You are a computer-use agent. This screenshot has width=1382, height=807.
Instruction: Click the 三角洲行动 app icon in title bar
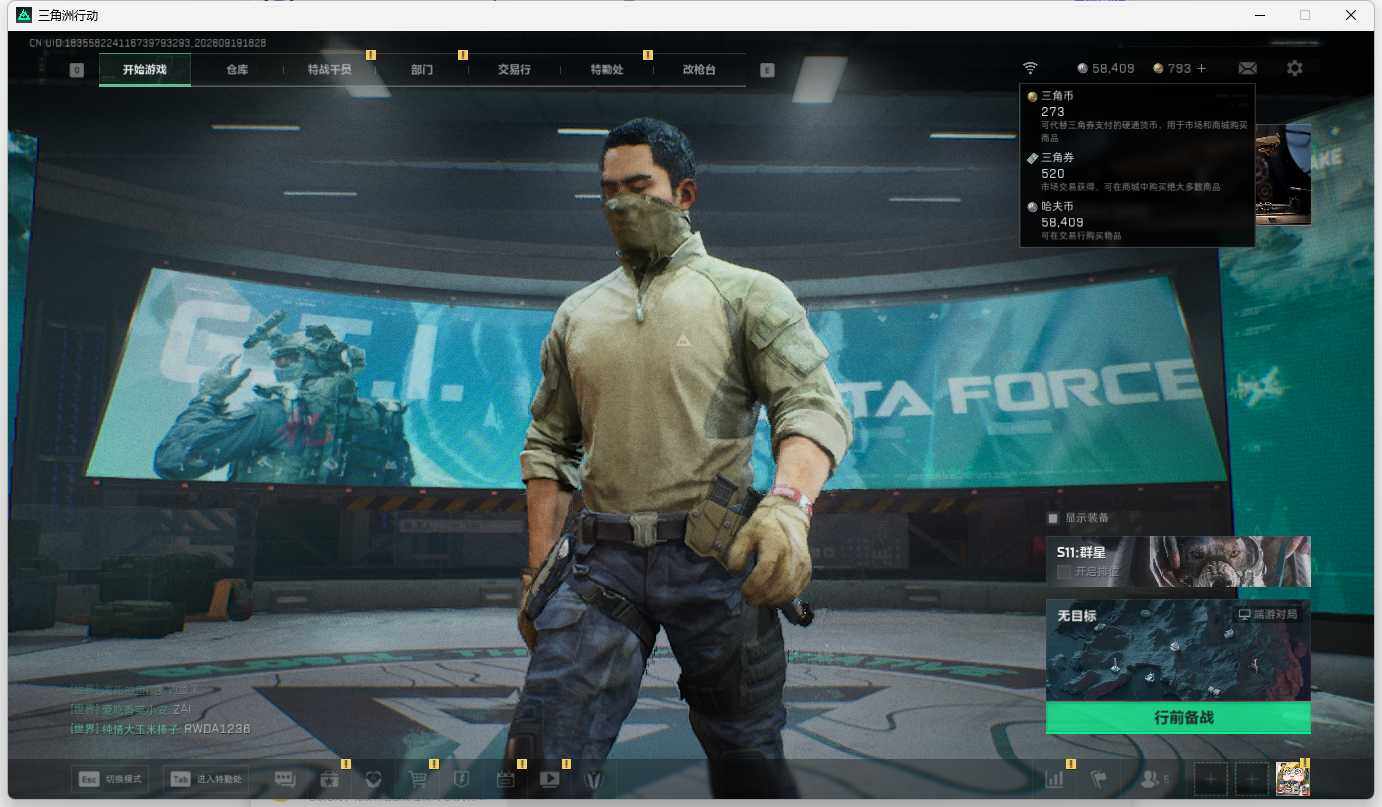(x=24, y=15)
